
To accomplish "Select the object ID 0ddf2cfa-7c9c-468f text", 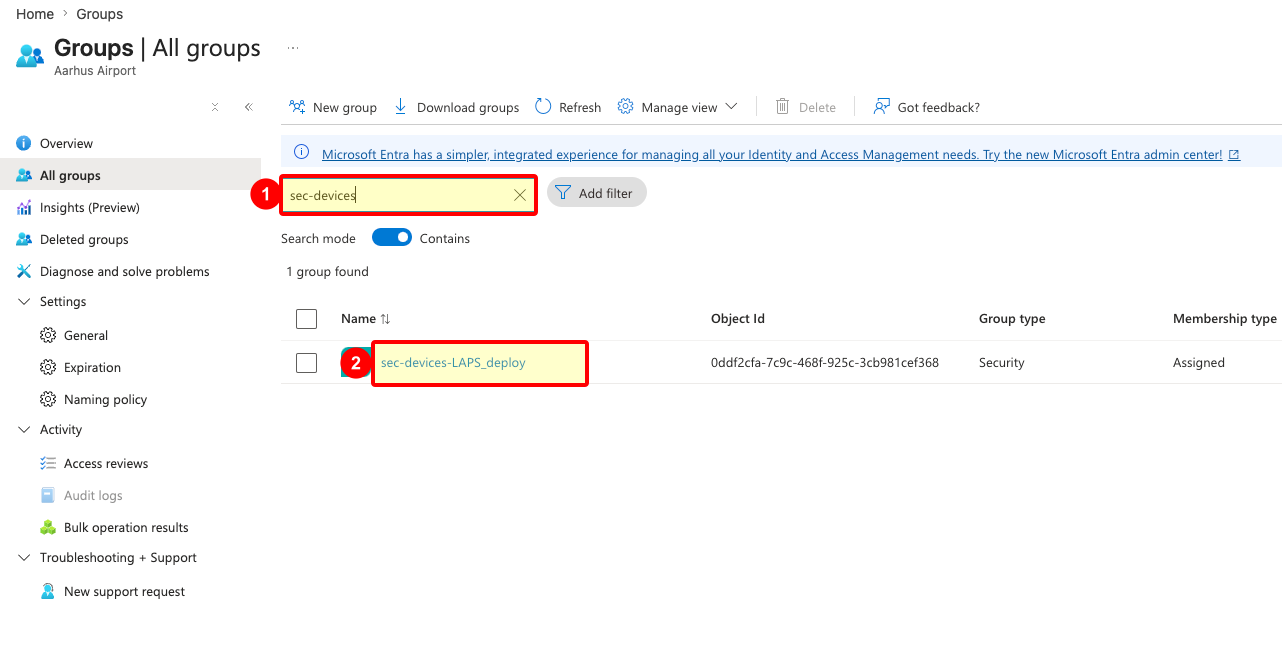I will [825, 363].
